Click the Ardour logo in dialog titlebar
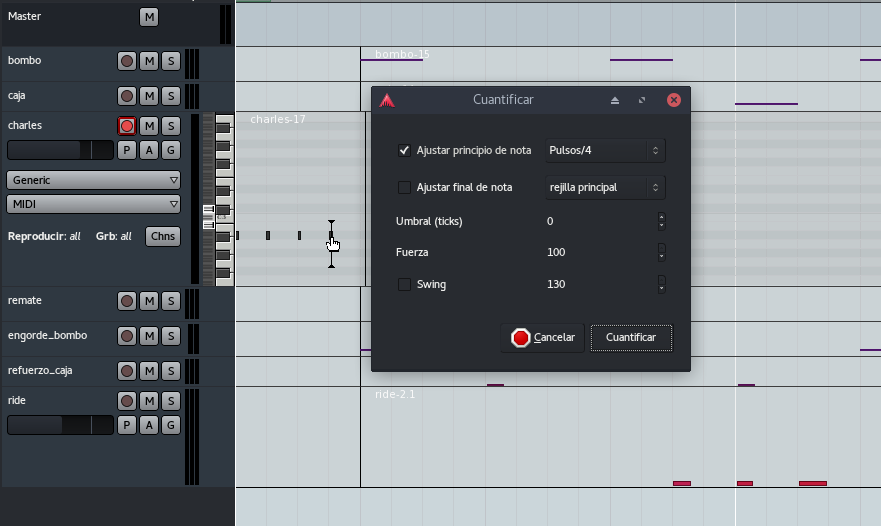 pos(387,100)
